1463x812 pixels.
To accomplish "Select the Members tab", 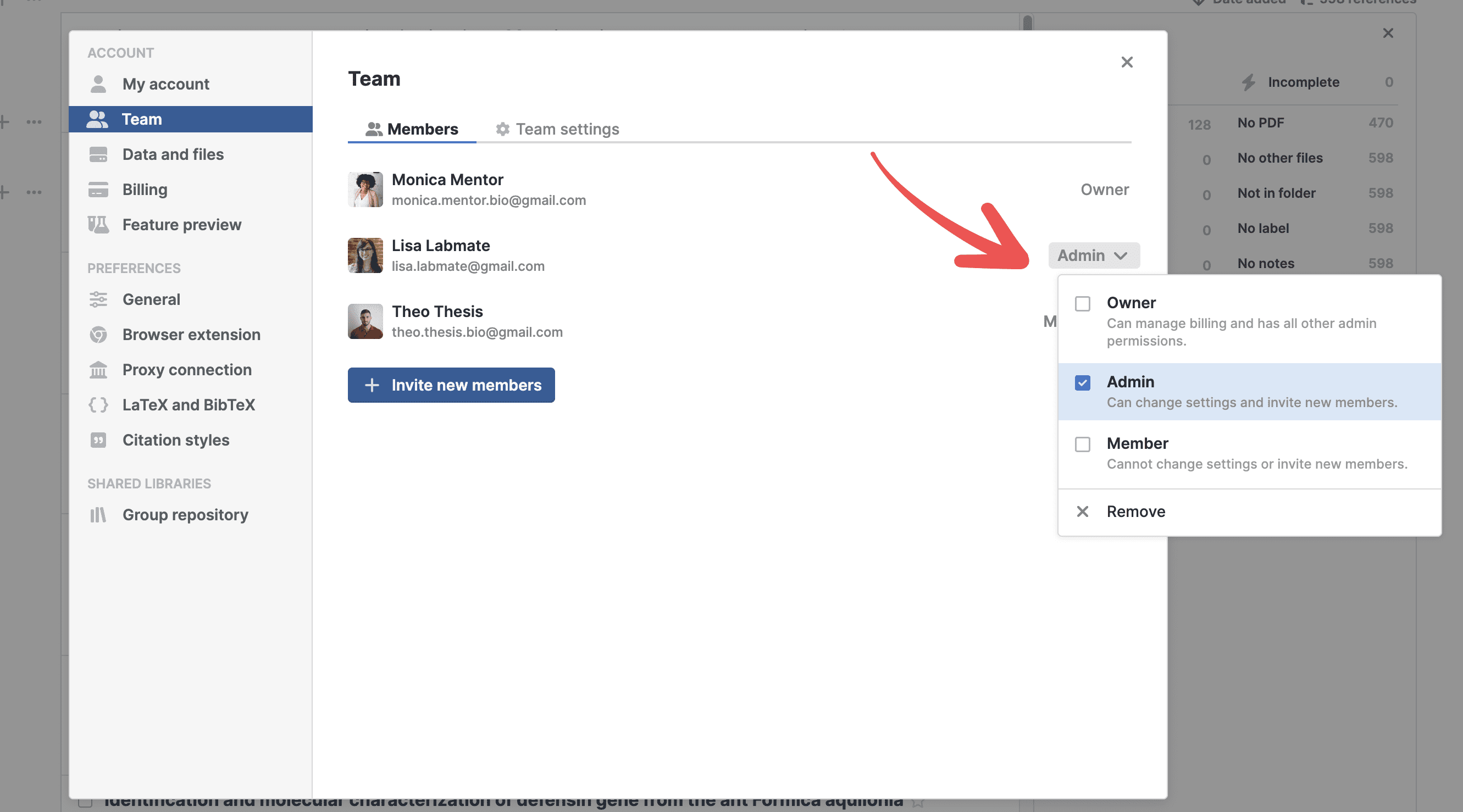I will (x=412, y=129).
